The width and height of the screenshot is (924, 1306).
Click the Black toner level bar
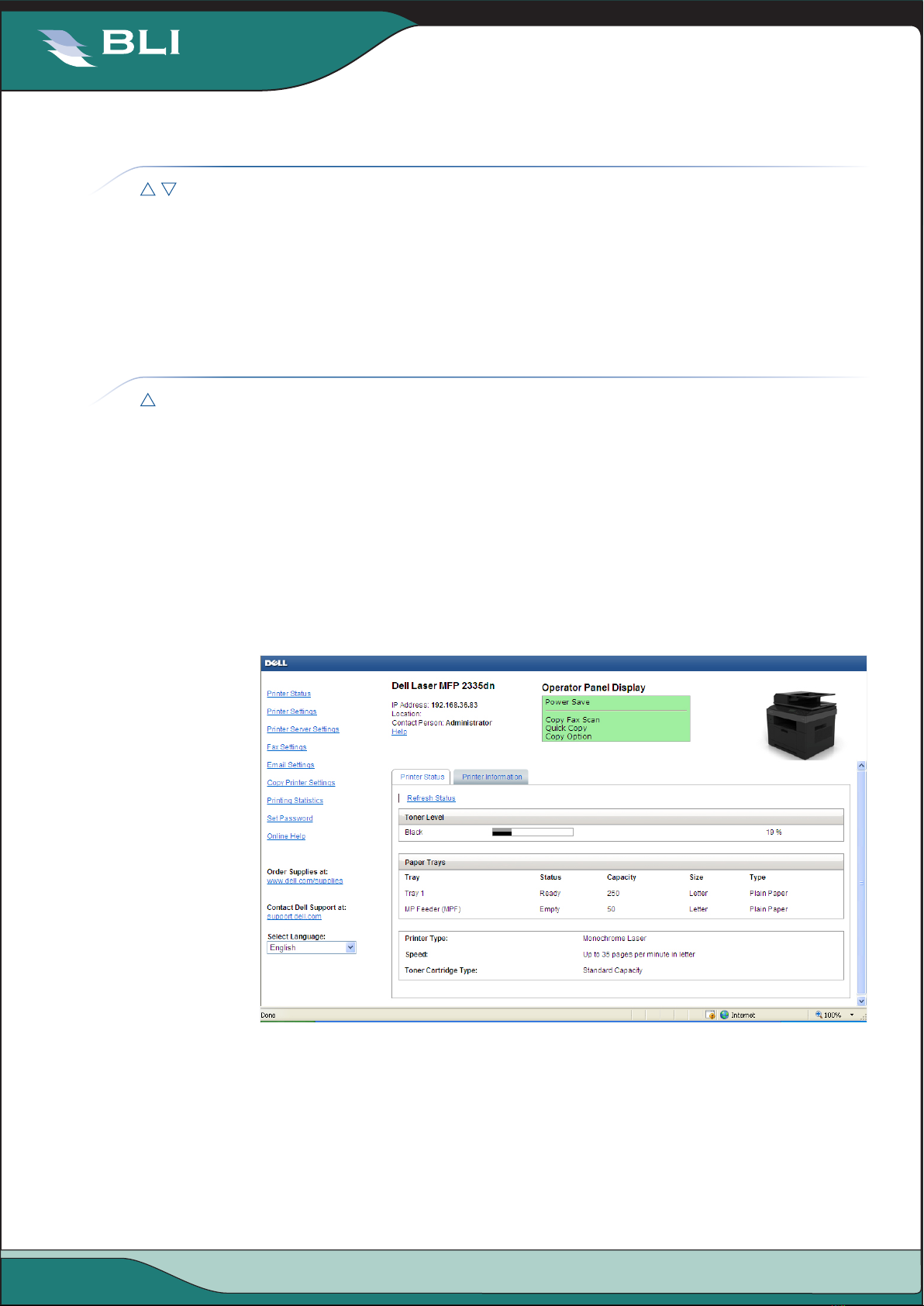coord(533,832)
